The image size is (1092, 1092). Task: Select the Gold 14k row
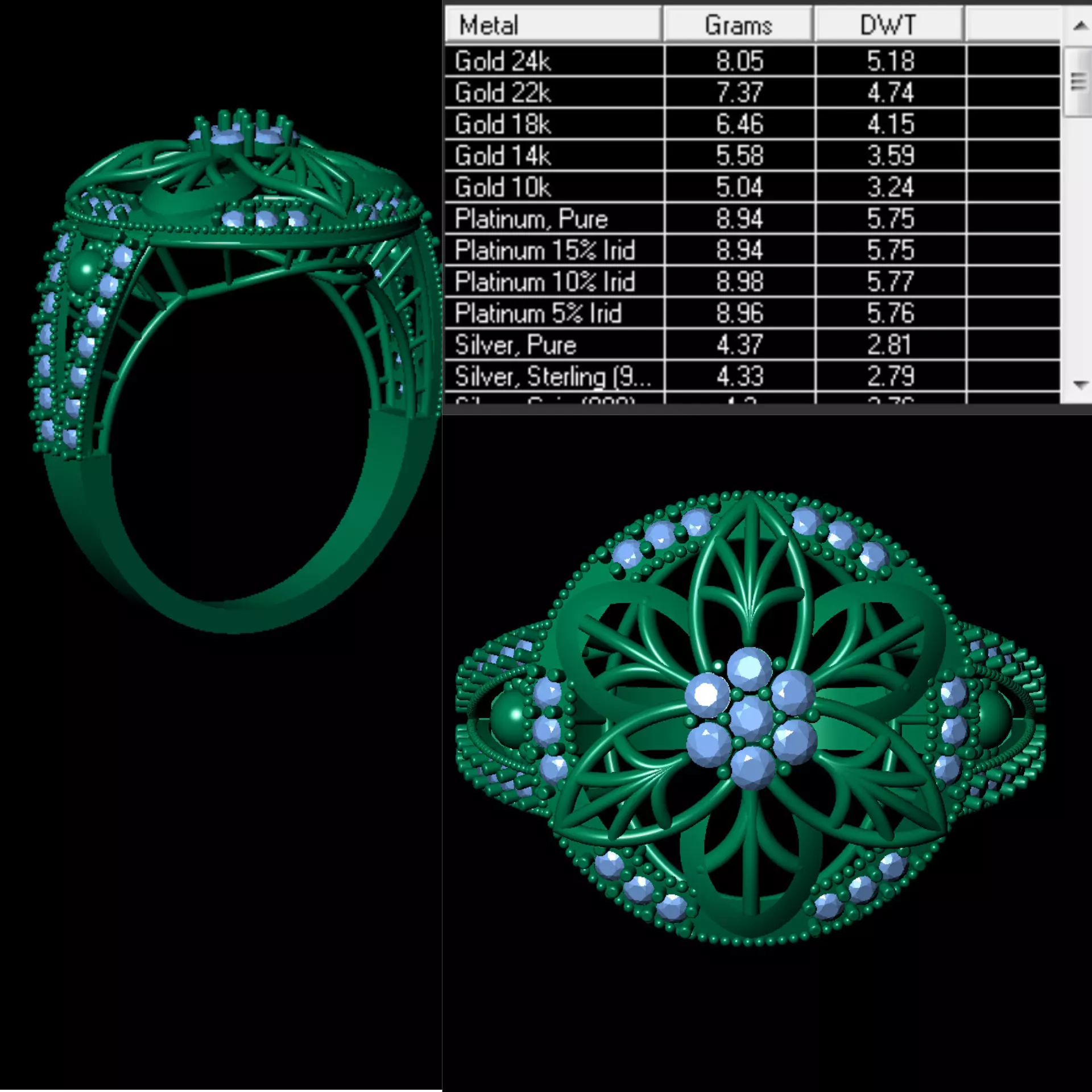[752, 155]
